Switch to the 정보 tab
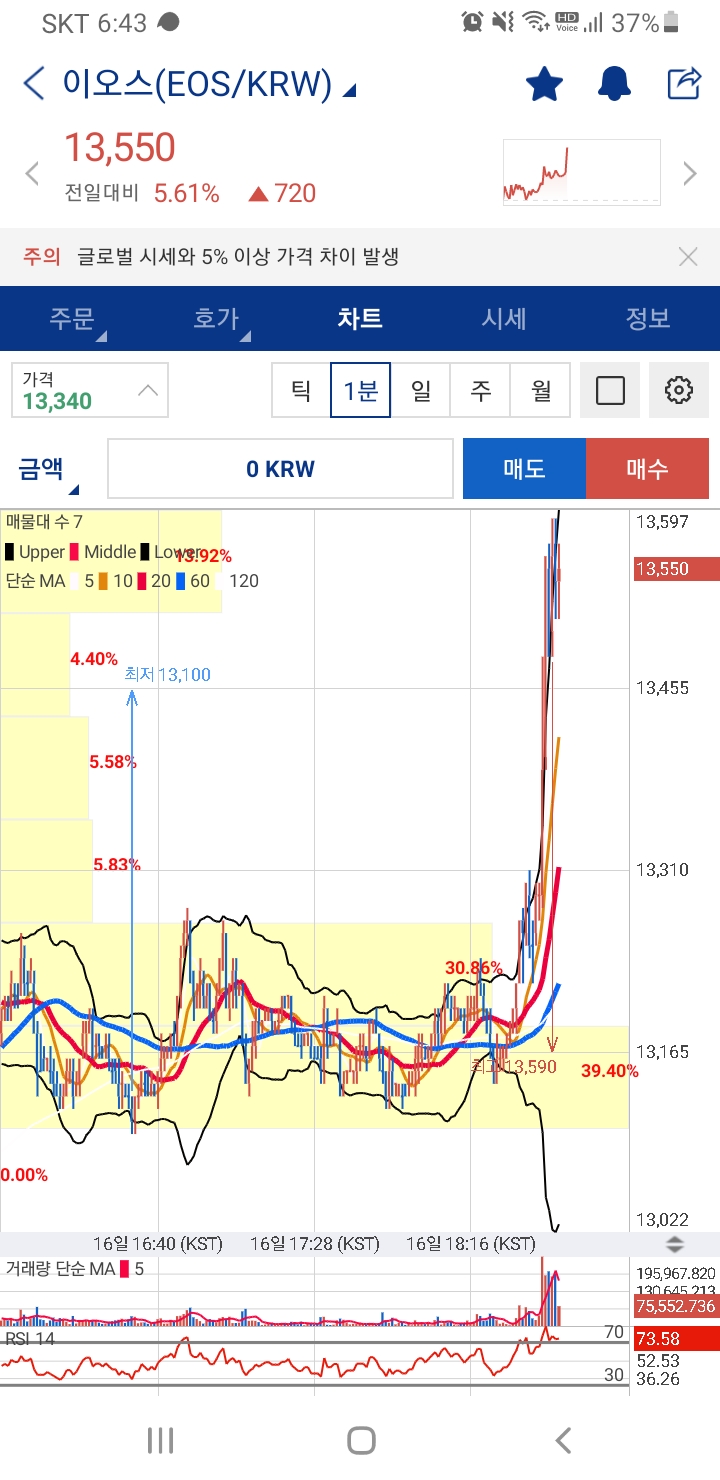The image size is (720, 1480). pos(648,319)
